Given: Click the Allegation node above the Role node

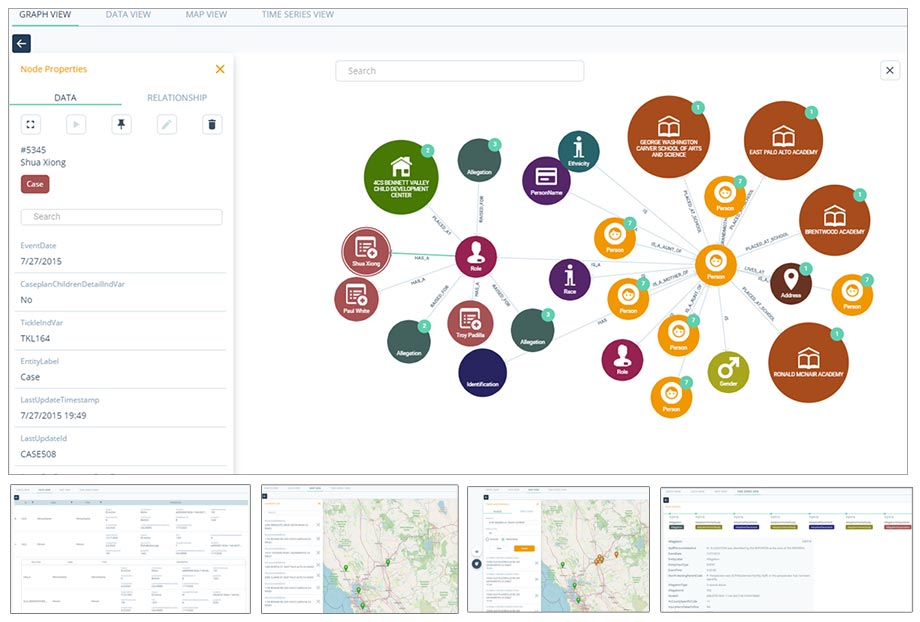Looking at the screenshot, I should click(479, 160).
